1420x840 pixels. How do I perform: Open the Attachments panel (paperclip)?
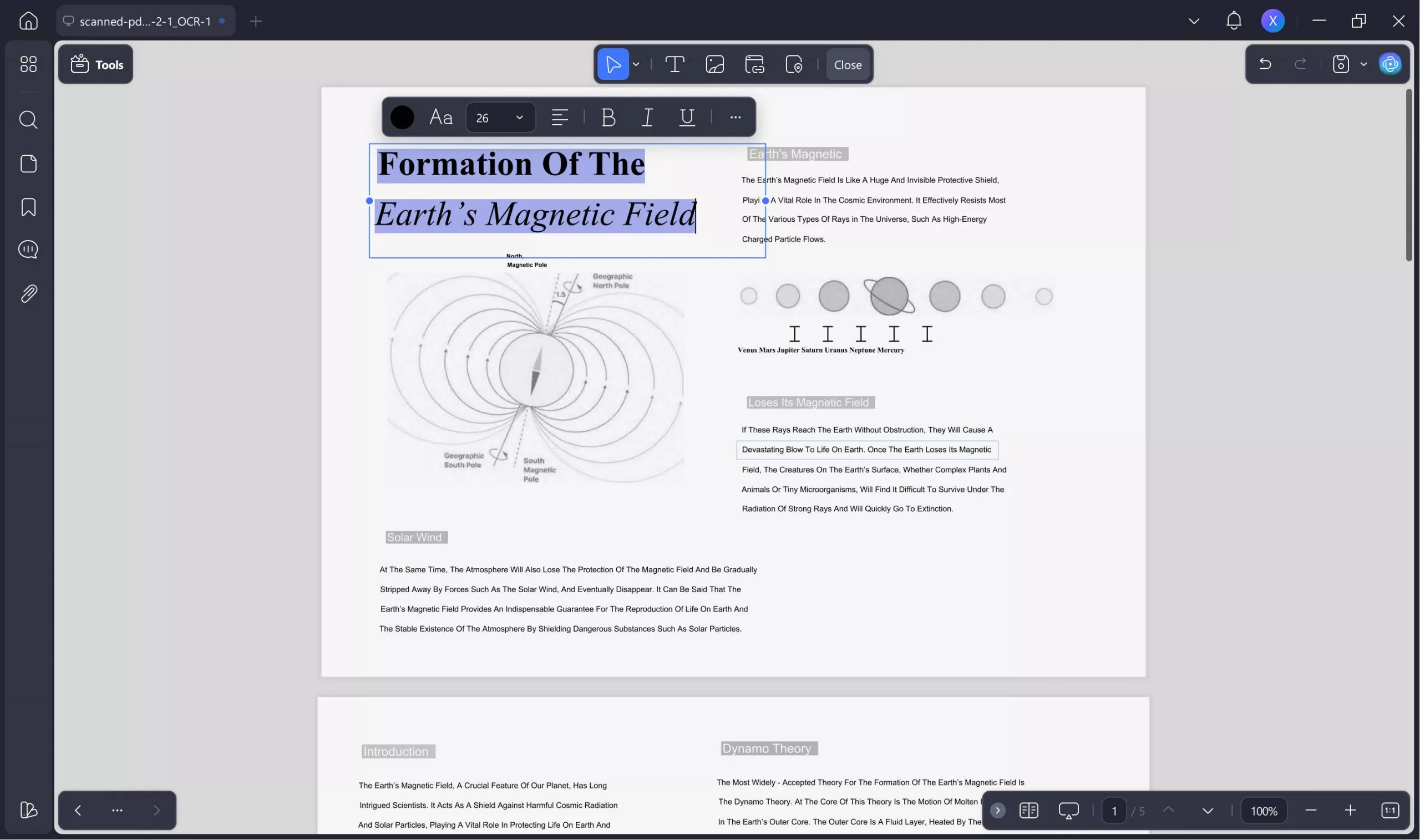pos(28,294)
